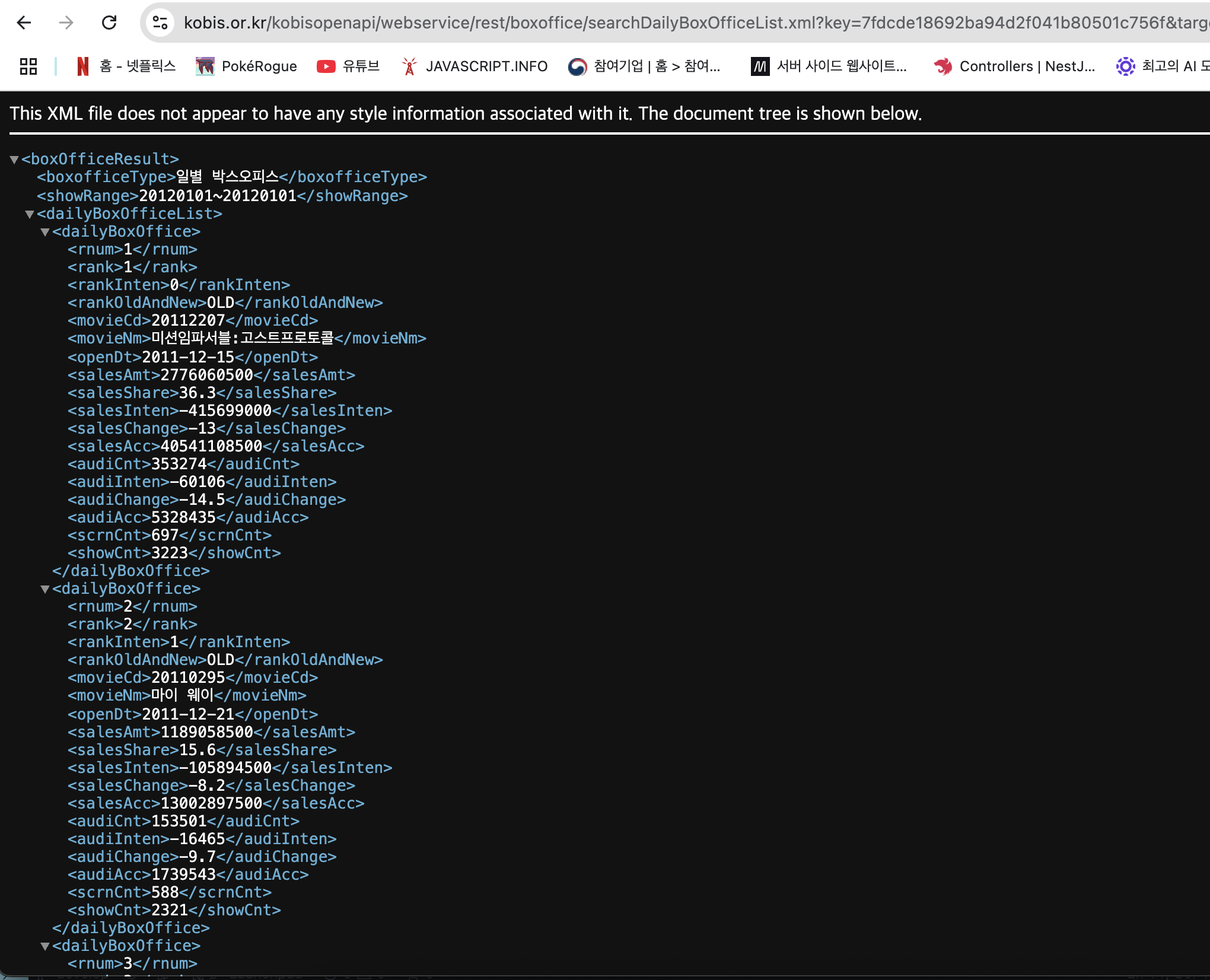Click salesInten value -105894500
This screenshot has width=1210, height=980.
[x=225, y=768]
